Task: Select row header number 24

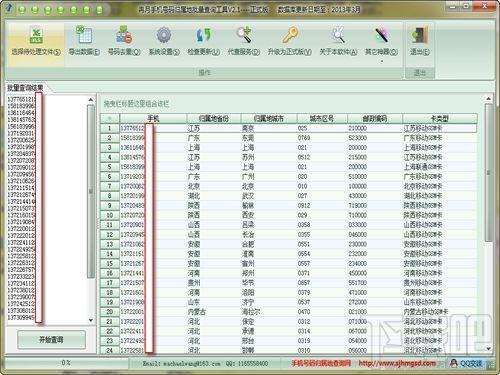Action: [x=110, y=350]
